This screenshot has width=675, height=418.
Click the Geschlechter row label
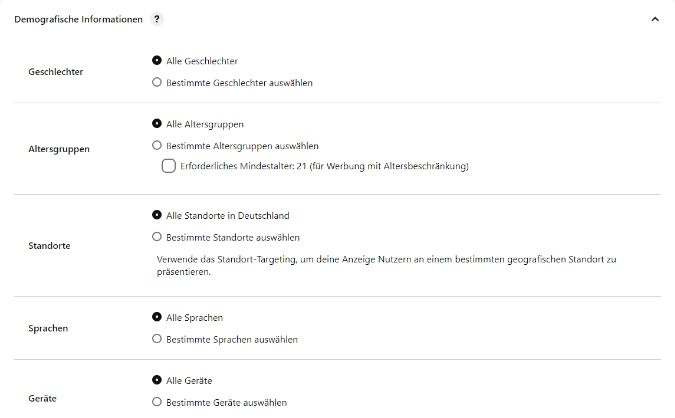pyautogui.click(x=58, y=72)
